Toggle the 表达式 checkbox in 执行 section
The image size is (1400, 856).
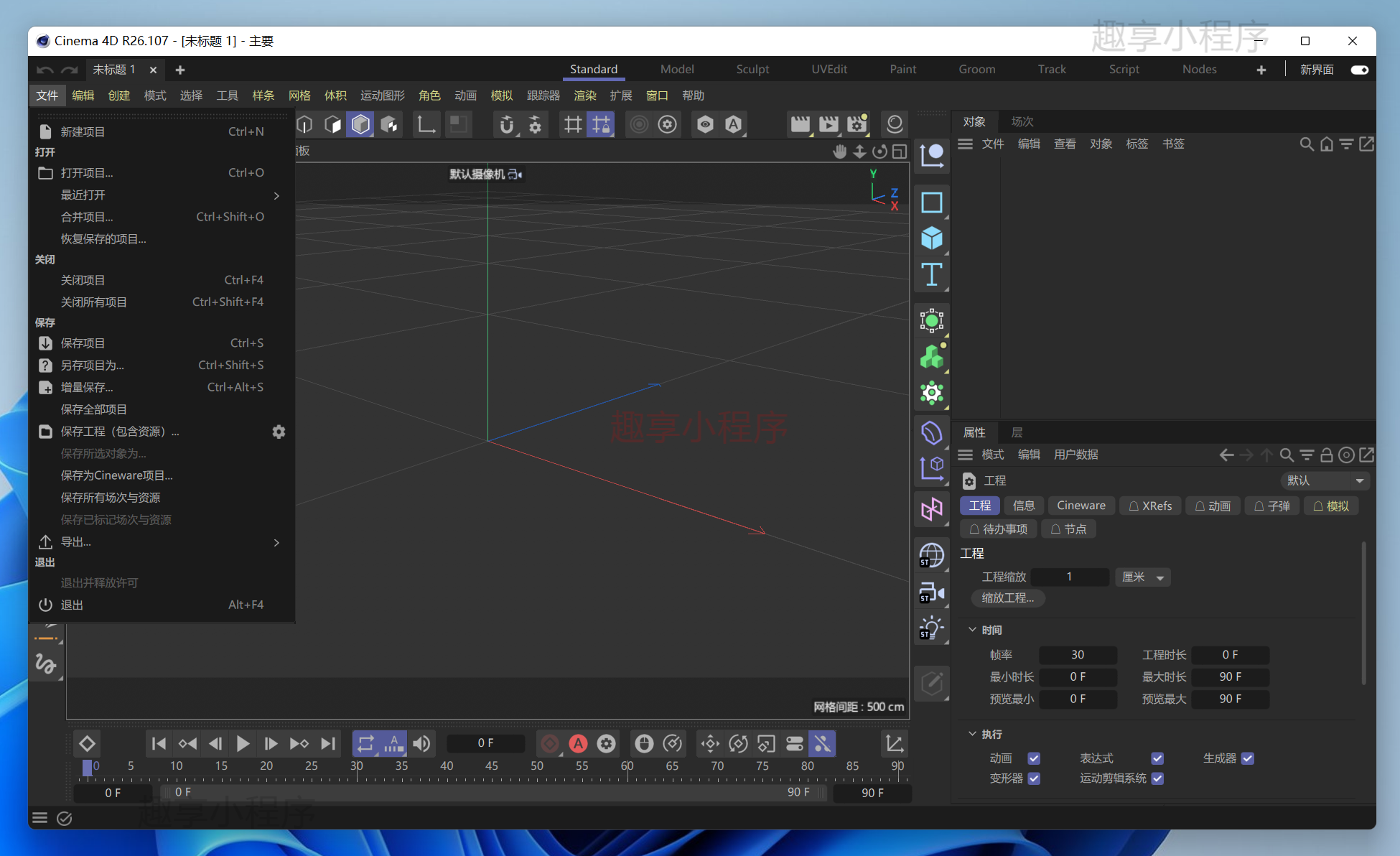pos(1156,758)
